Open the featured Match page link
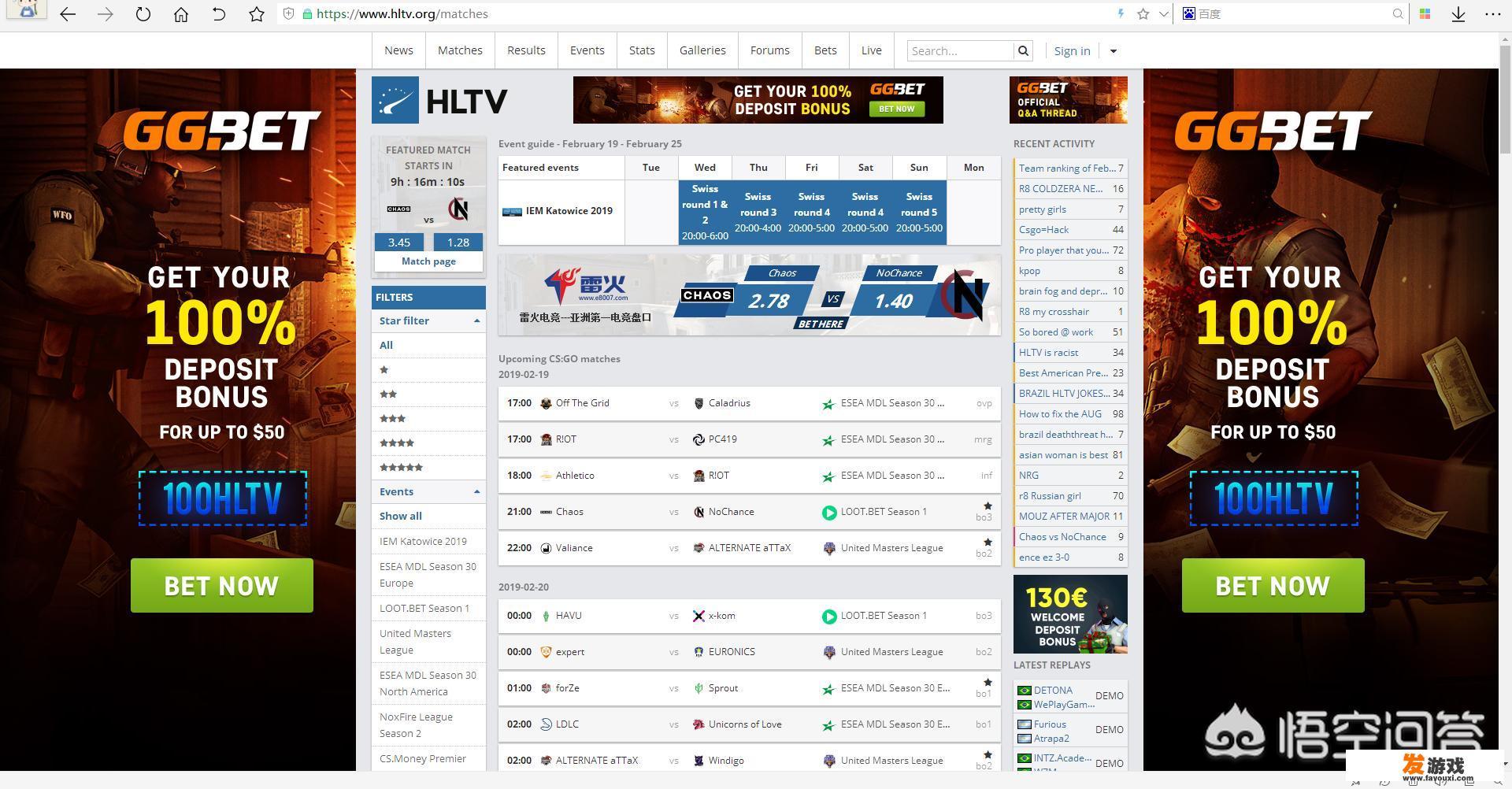 pos(428,261)
